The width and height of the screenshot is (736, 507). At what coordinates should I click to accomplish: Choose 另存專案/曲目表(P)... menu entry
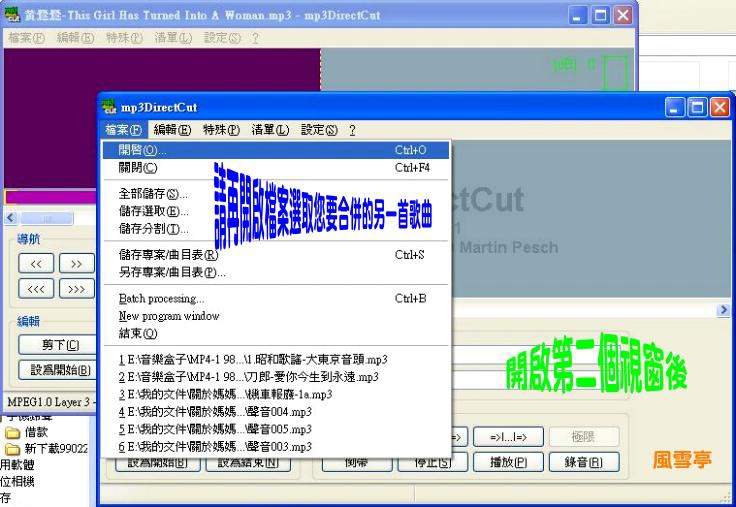[x=276, y=272]
